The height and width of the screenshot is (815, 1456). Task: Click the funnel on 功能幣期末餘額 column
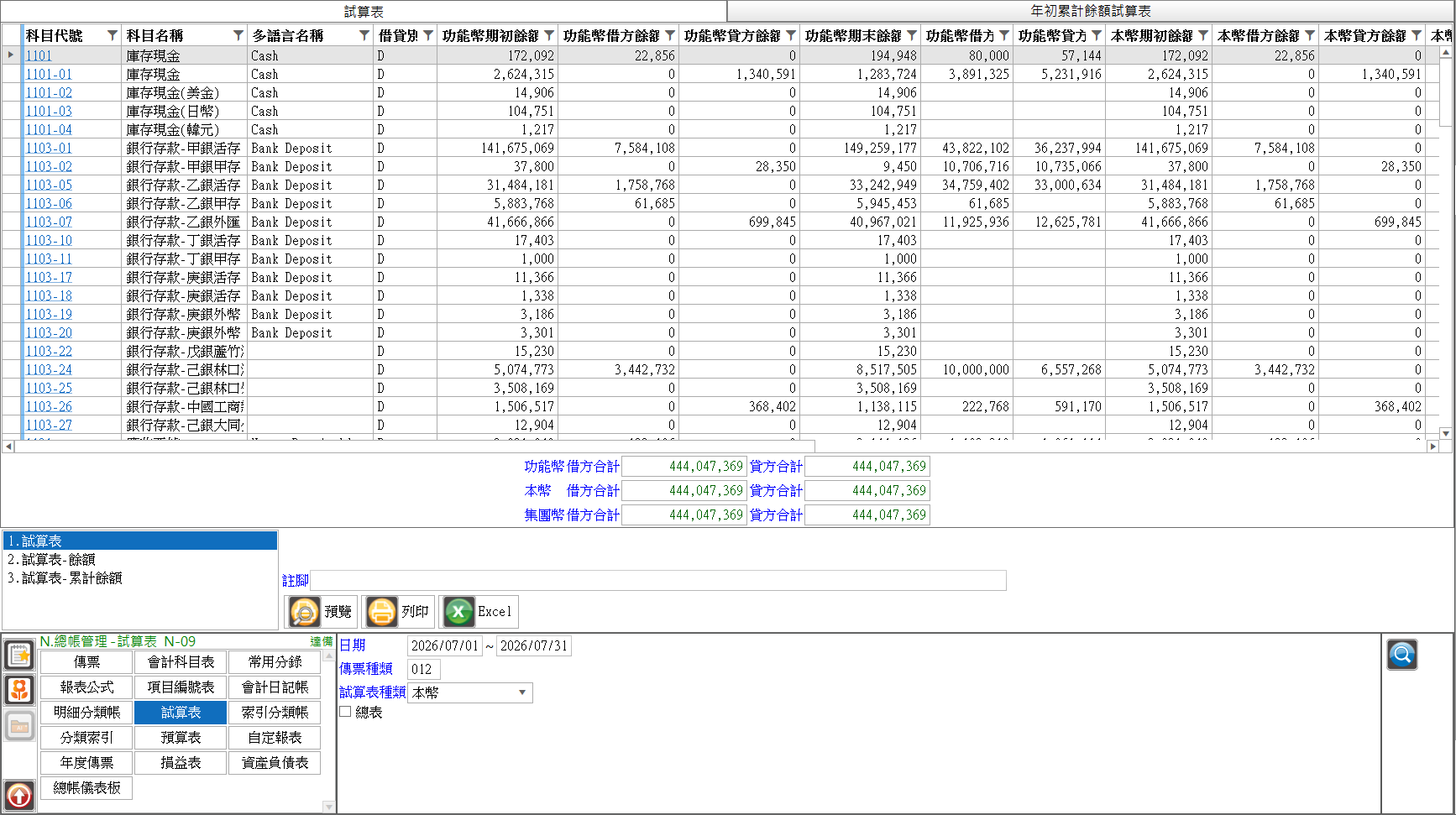coord(912,35)
